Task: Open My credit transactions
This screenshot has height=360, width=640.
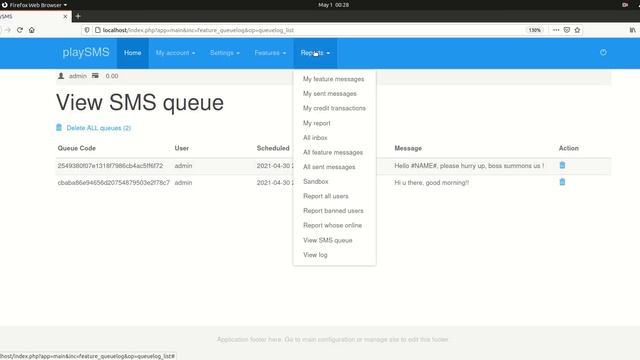Action: pos(334,108)
